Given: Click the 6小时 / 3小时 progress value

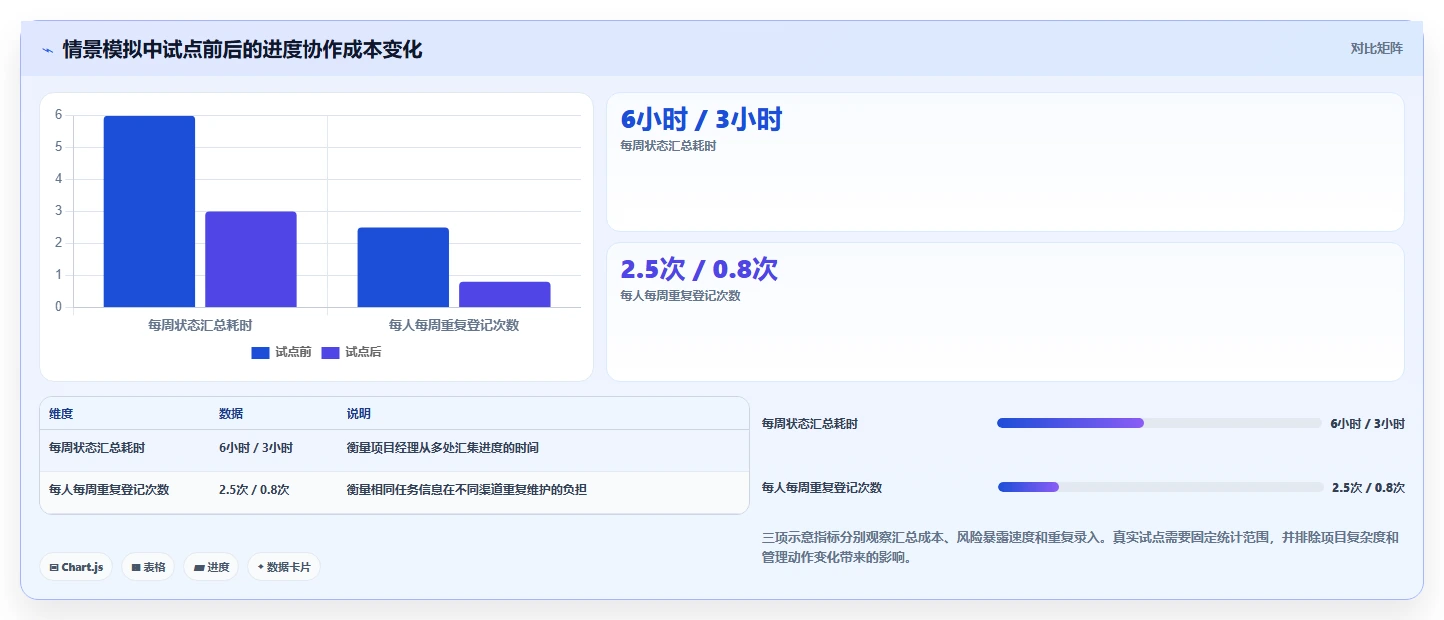Looking at the screenshot, I should click(x=1367, y=424).
